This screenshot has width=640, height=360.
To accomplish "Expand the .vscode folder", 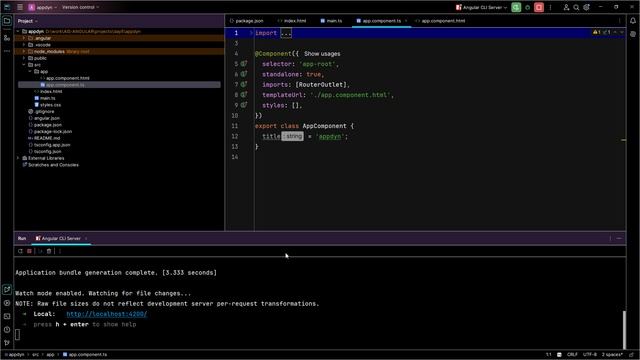I will click(24, 45).
